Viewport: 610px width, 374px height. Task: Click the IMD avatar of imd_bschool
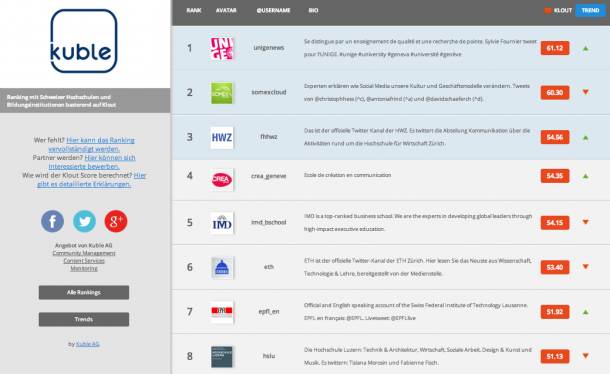coord(222,223)
